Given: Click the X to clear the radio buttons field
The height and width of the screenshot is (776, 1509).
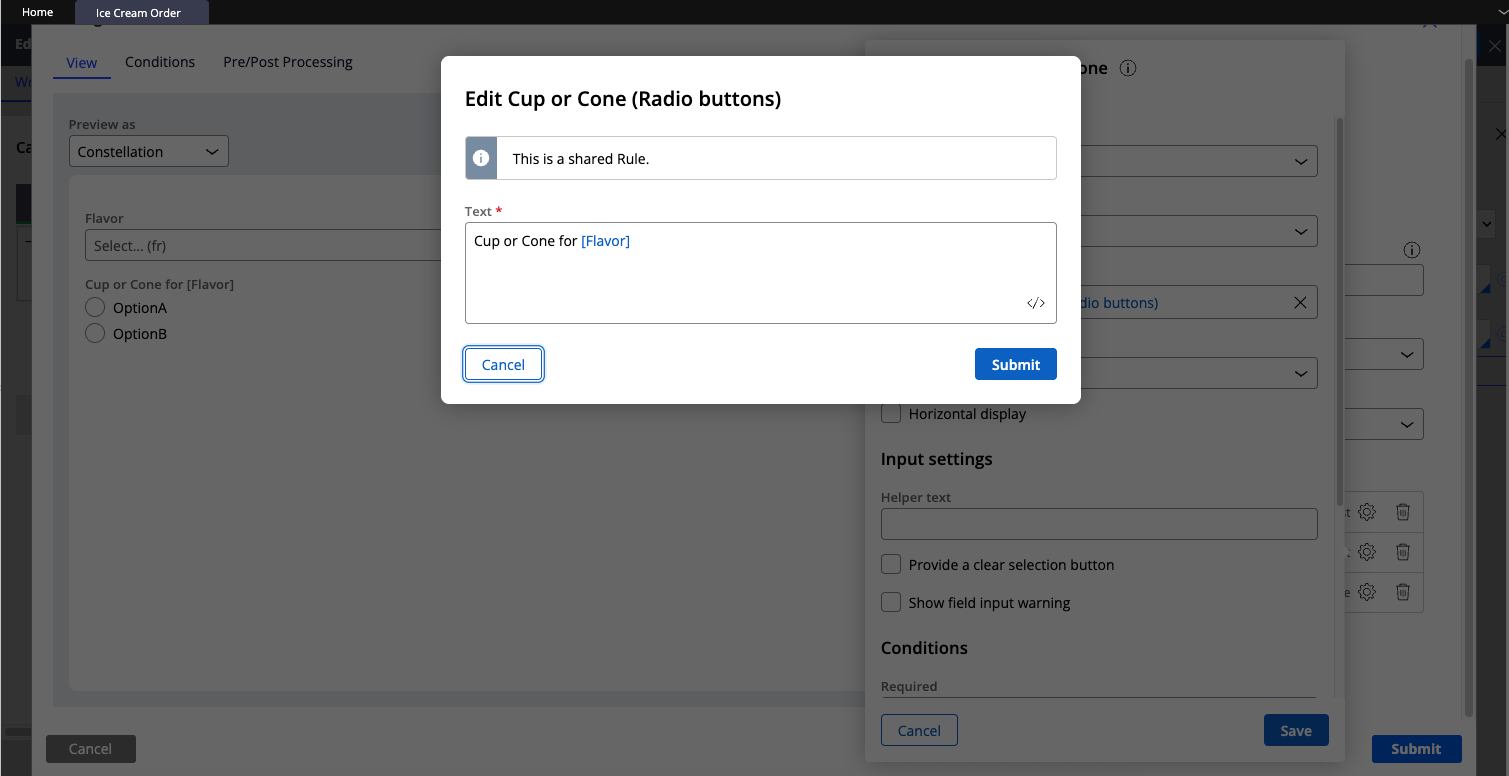Looking at the screenshot, I should [x=1299, y=302].
